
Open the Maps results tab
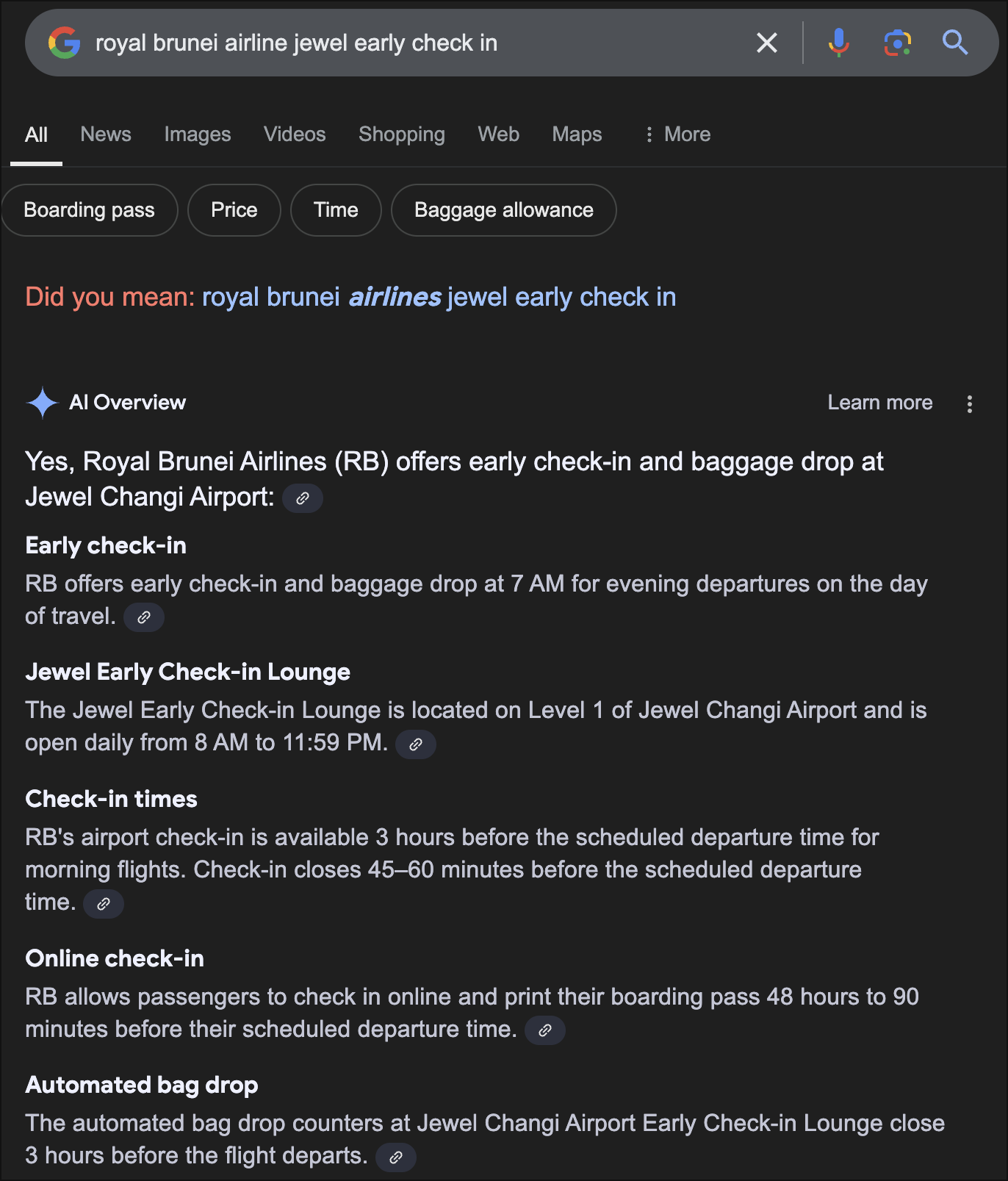coord(577,134)
